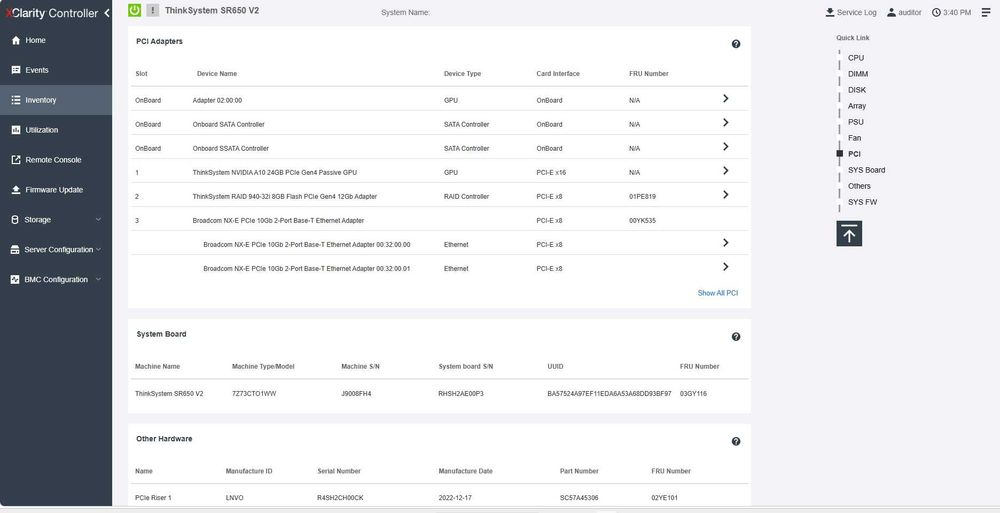Expand the BMC Configuration menu chevron
The width and height of the screenshot is (1000, 513).
tap(98, 279)
